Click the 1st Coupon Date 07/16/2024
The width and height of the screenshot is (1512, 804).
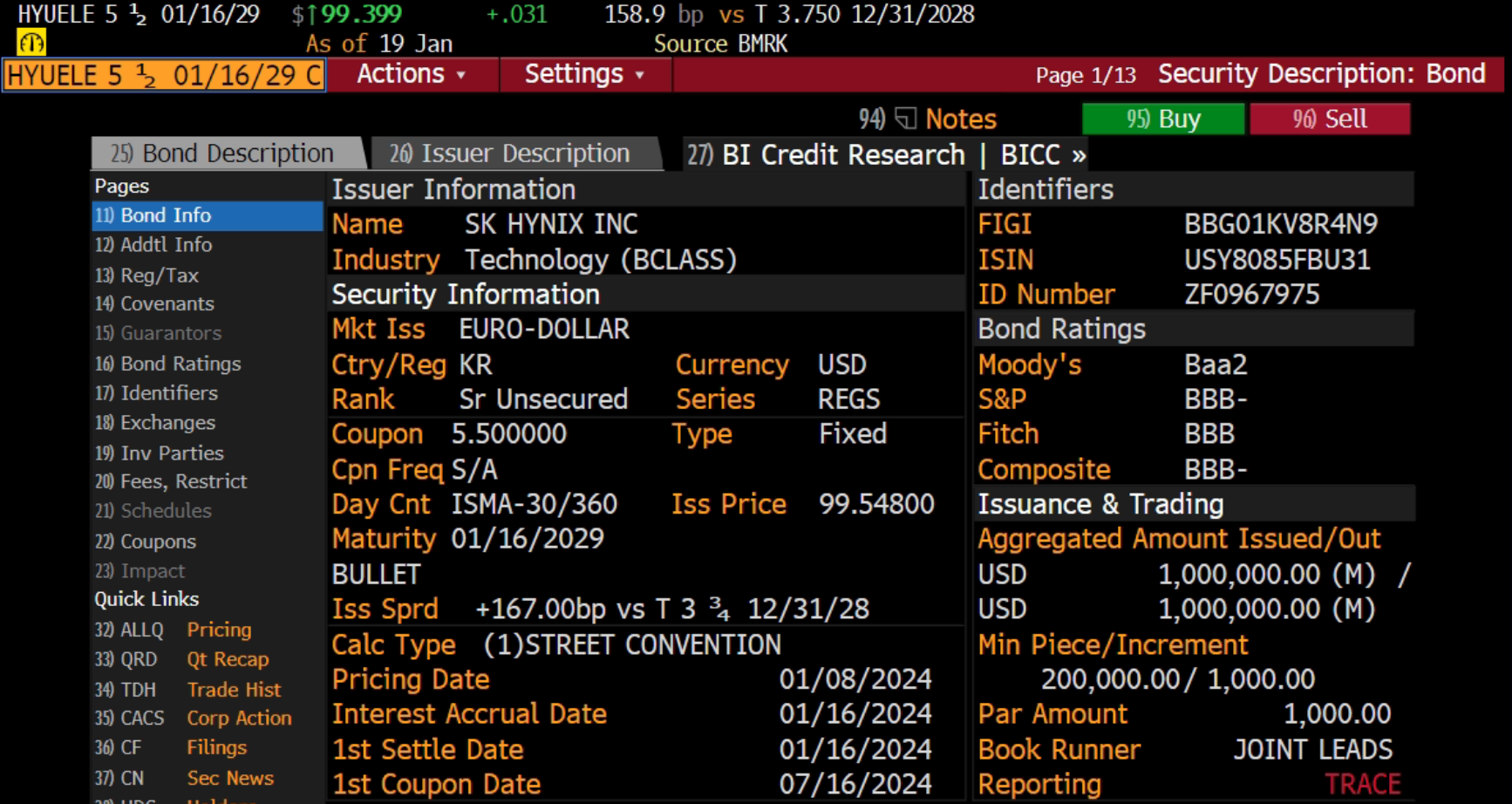click(x=855, y=785)
